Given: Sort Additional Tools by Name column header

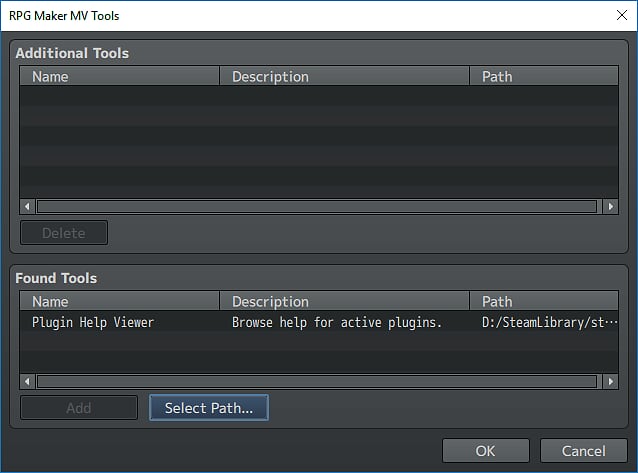Looking at the screenshot, I should point(120,76).
